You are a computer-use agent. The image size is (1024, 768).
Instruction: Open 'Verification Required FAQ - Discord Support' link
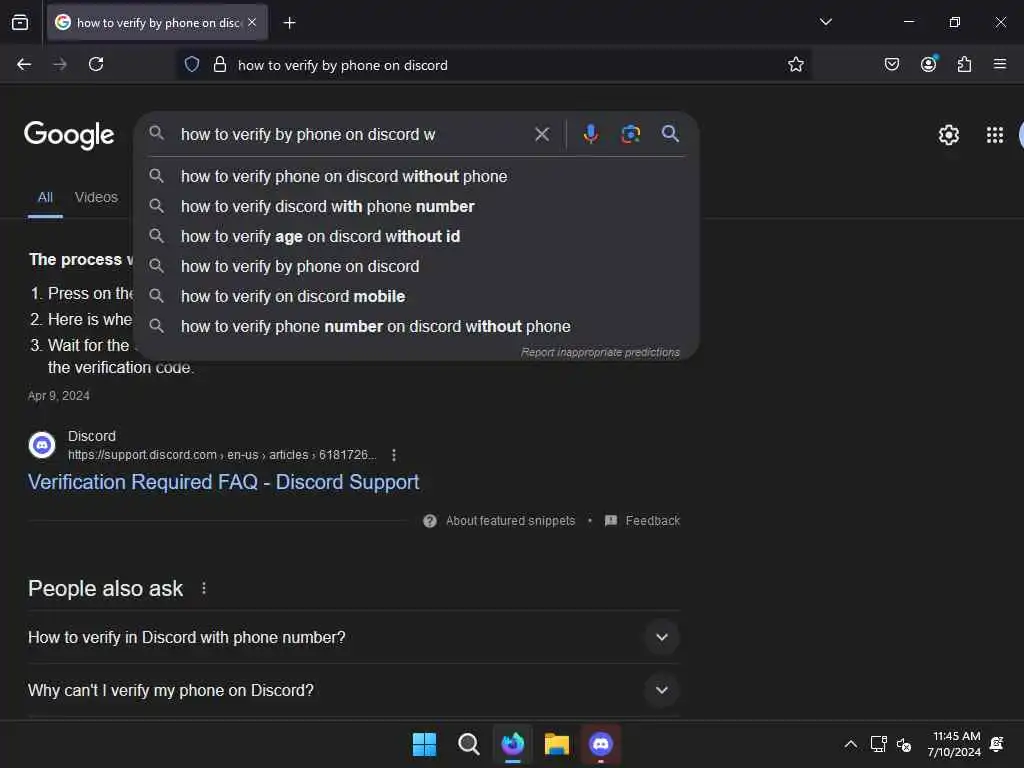pyautogui.click(x=223, y=482)
